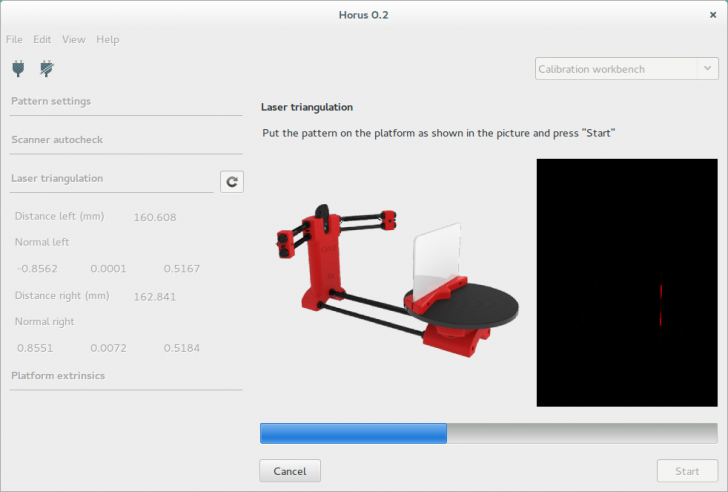Click the Normal right label

click(45, 321)
